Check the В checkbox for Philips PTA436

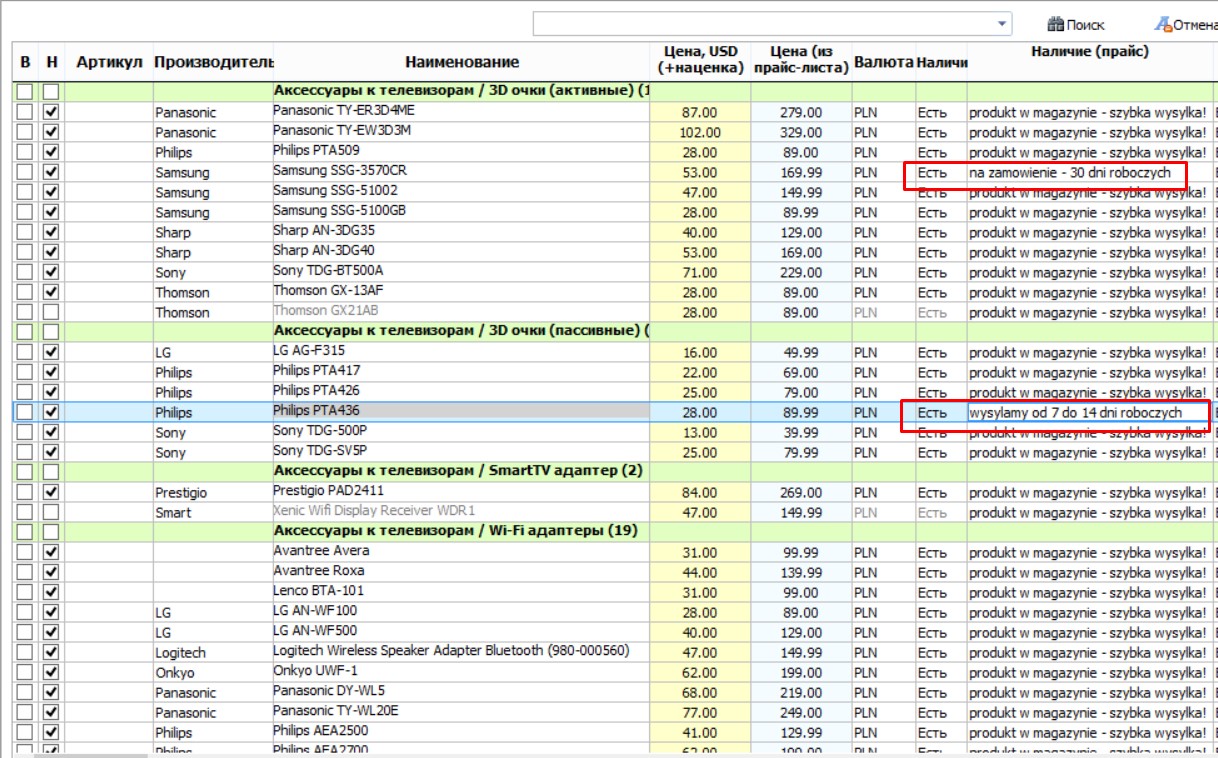25,412
